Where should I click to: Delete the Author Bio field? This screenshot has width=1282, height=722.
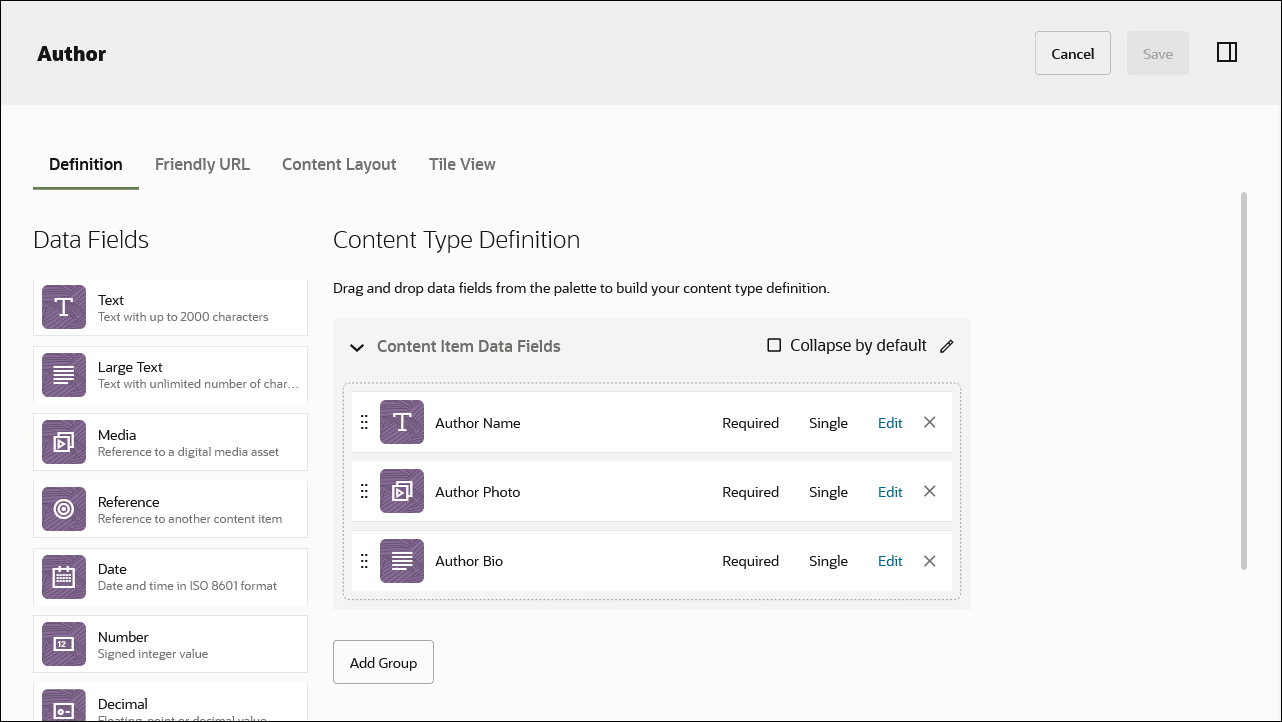pyautogui.click(x=930, y=561)
